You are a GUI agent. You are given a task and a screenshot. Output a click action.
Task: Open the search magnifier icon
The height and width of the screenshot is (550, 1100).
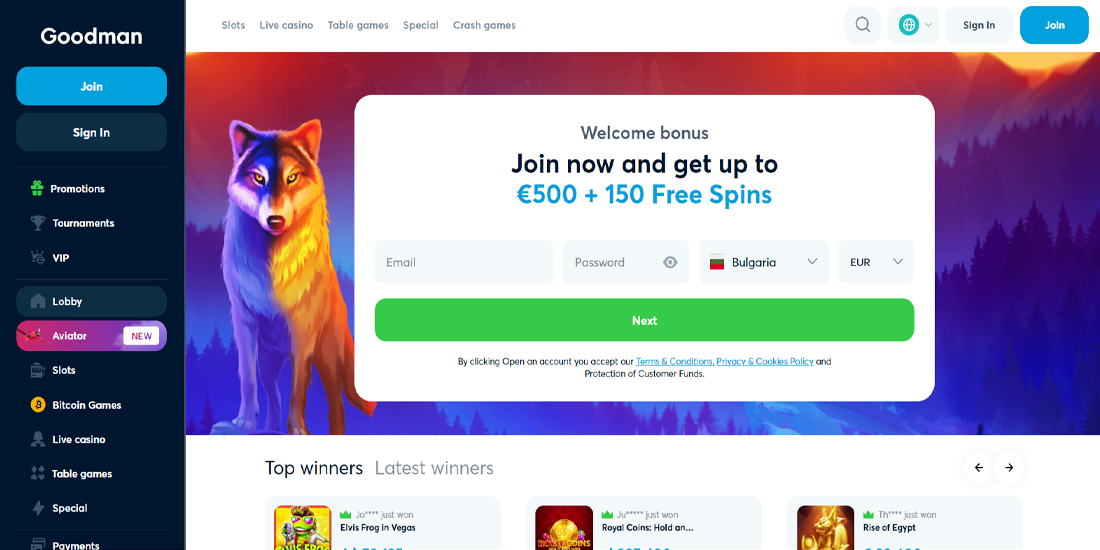tap(863, 25)
